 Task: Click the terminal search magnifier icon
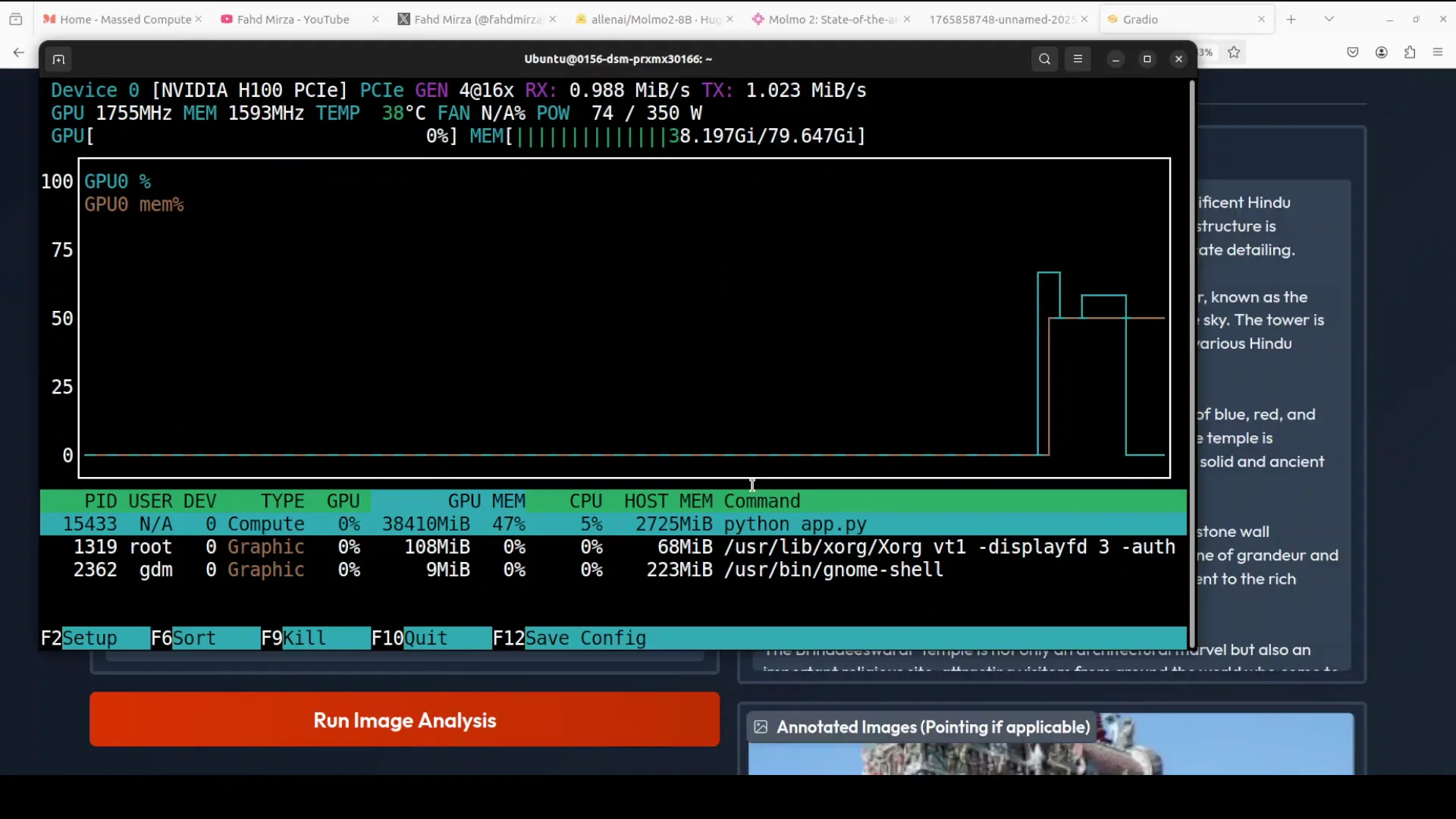pos(1044,59)
